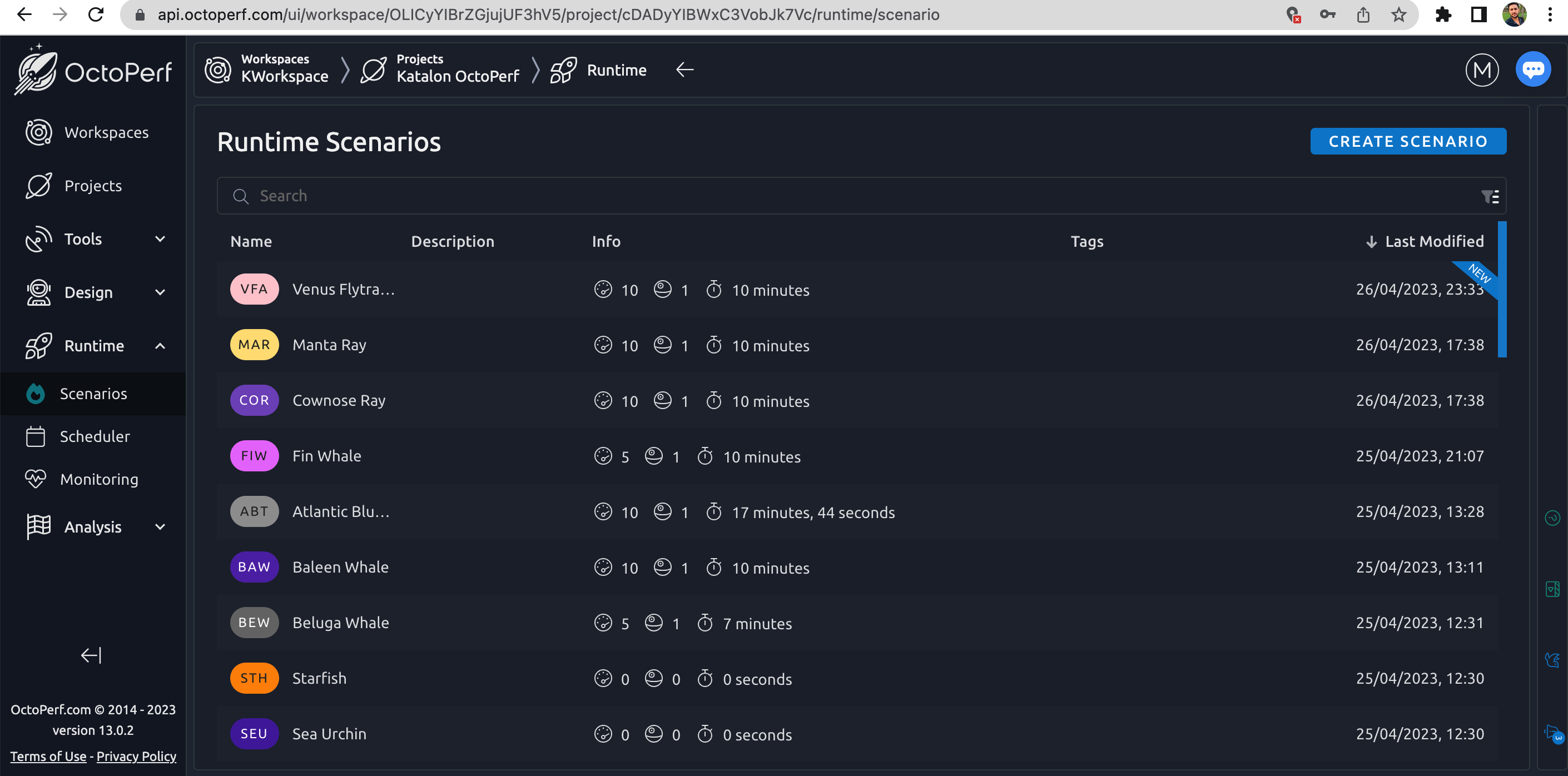Open the Scheduler sidebar item

tap(95, 436)
